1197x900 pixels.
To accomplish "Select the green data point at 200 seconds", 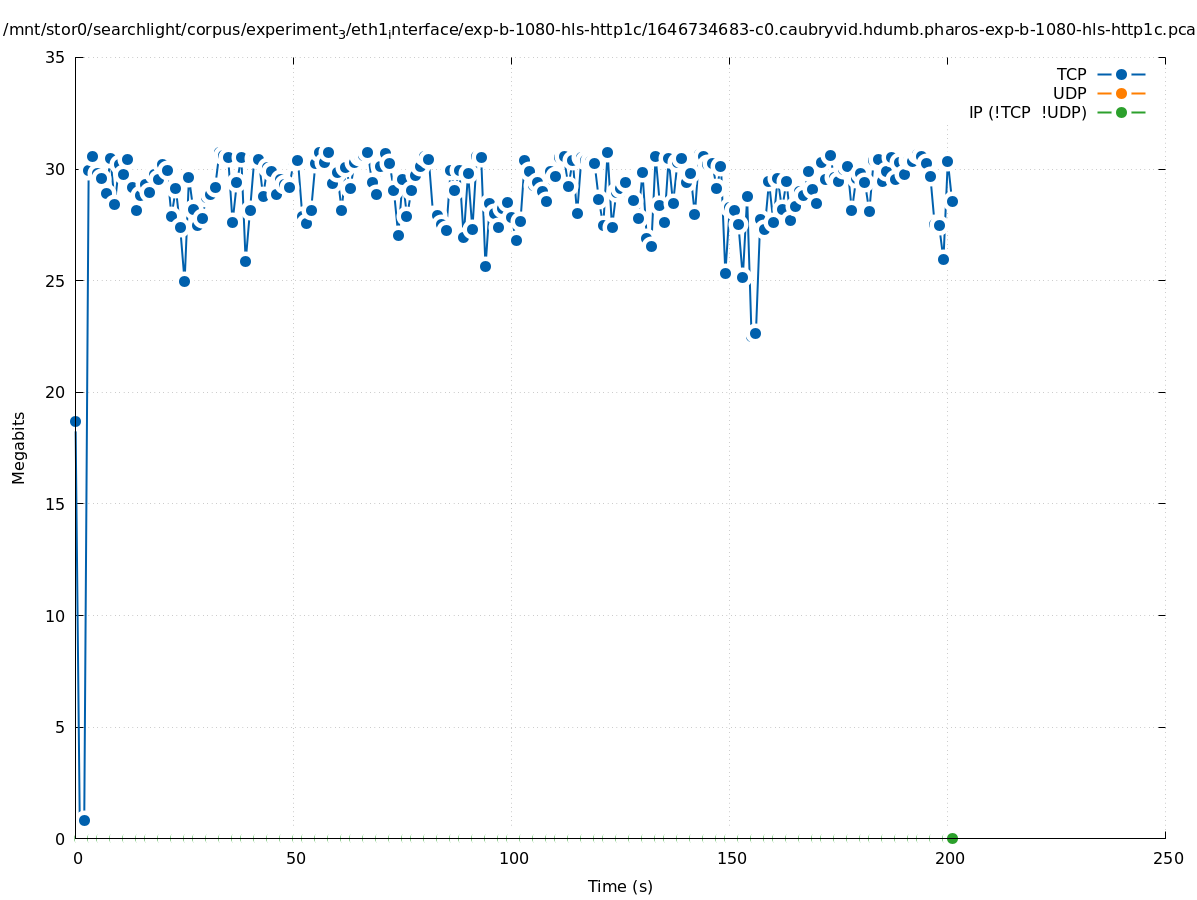I will pyautogui.click(x=952, y=838).
